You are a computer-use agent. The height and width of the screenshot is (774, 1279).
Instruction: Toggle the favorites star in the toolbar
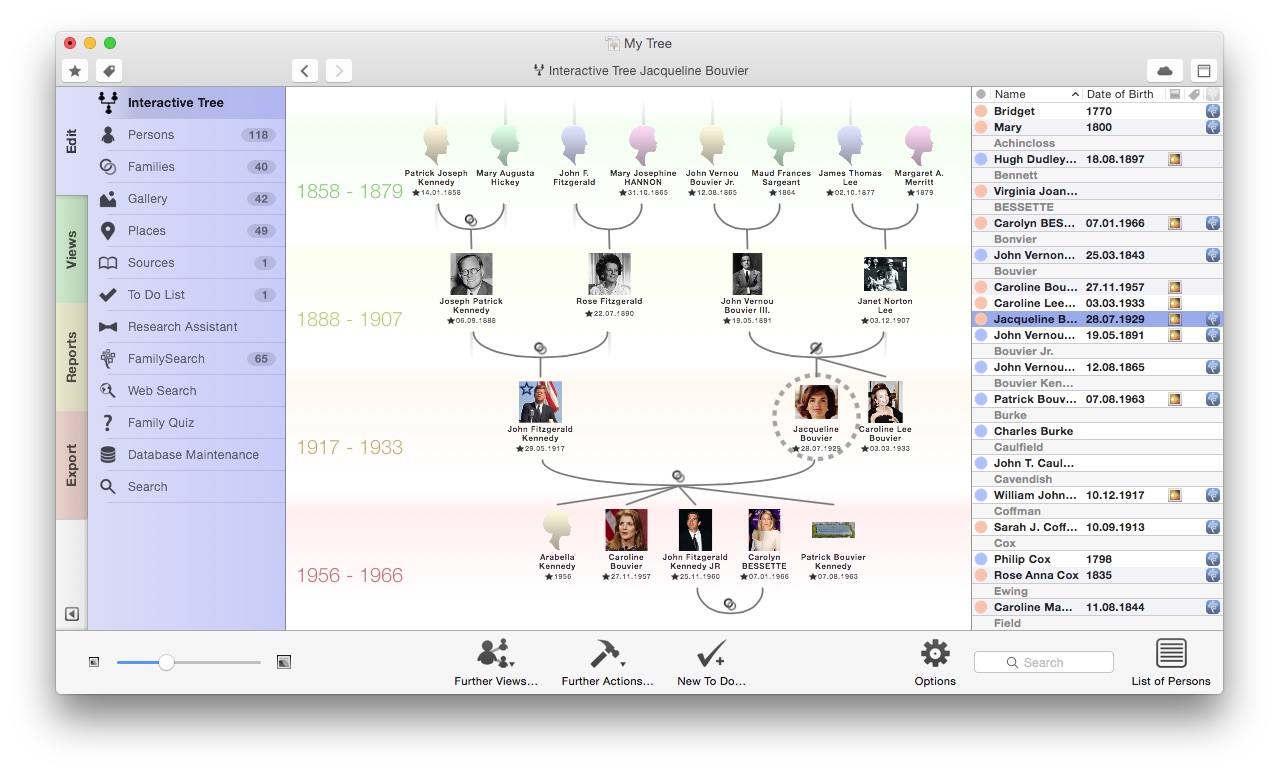pyautogui.click(x=74, y=70)
